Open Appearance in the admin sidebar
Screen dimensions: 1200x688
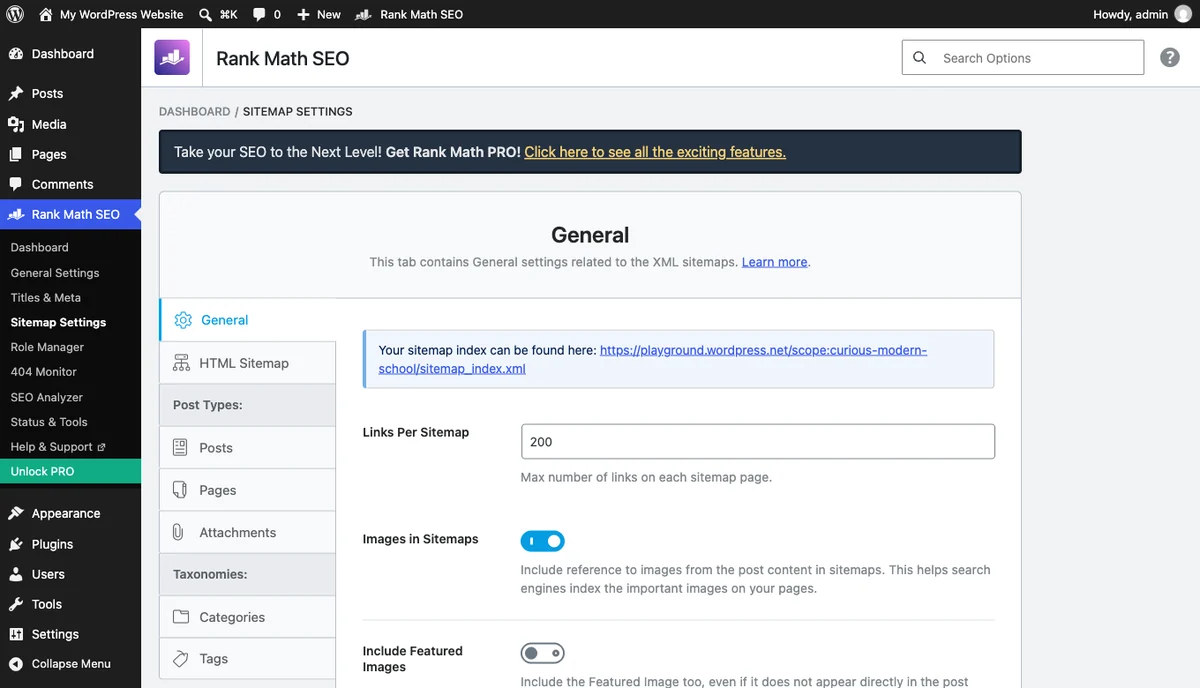70,513
